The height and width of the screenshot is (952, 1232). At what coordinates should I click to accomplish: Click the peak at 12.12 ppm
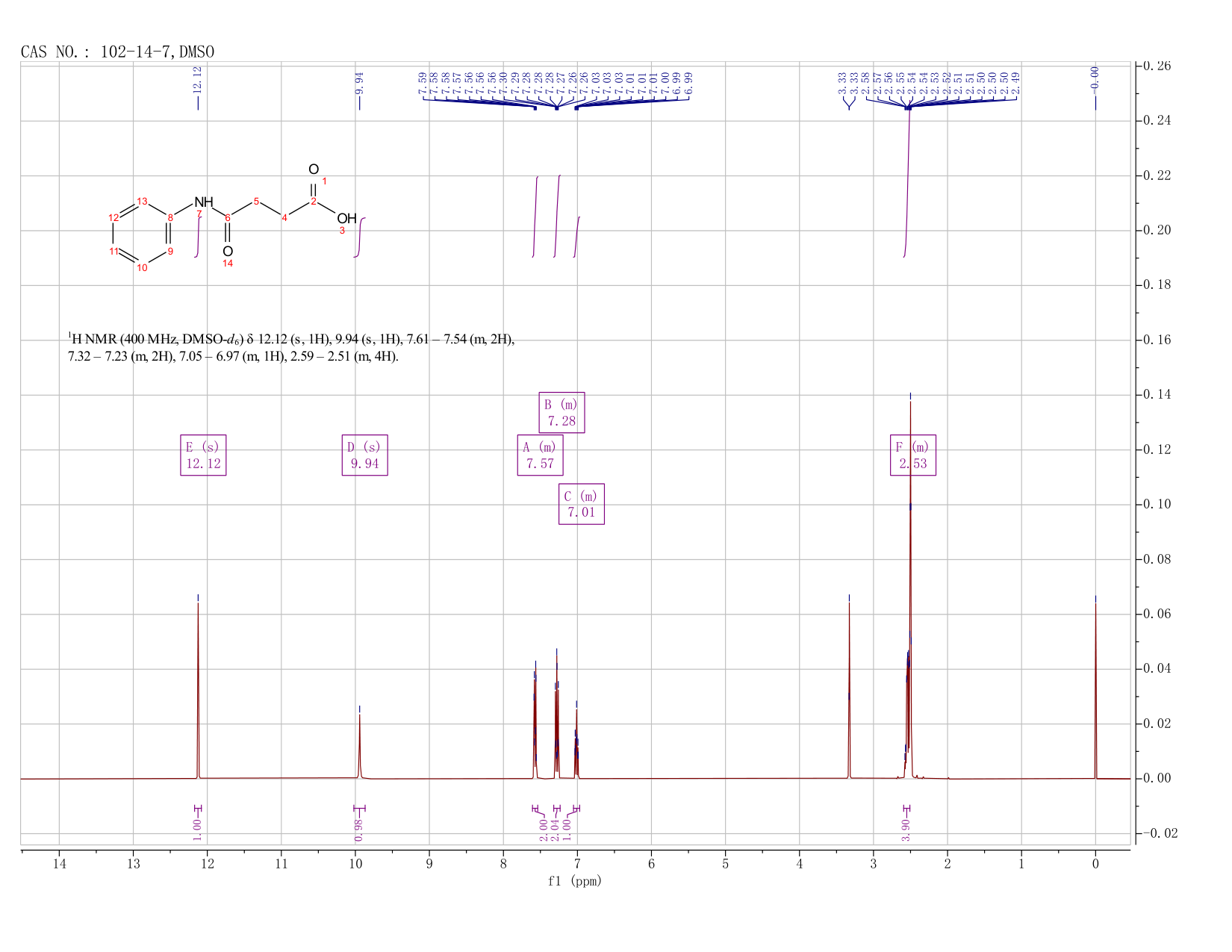pyautogui.click(x=198, y=691)
